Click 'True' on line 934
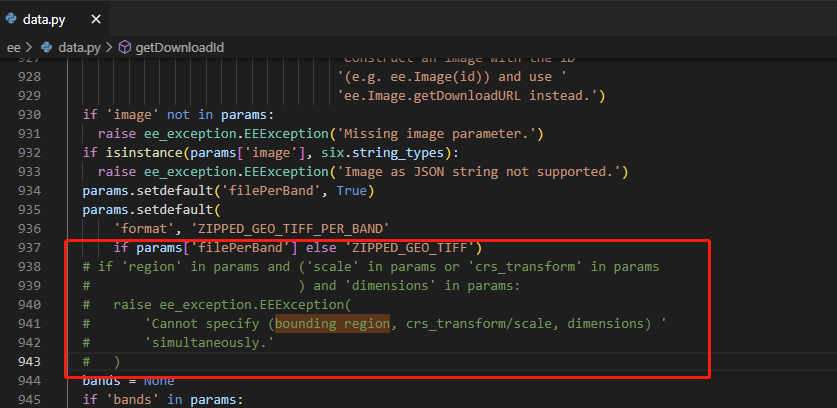Viewport: 837px width, 408px height. click(352, 191)
